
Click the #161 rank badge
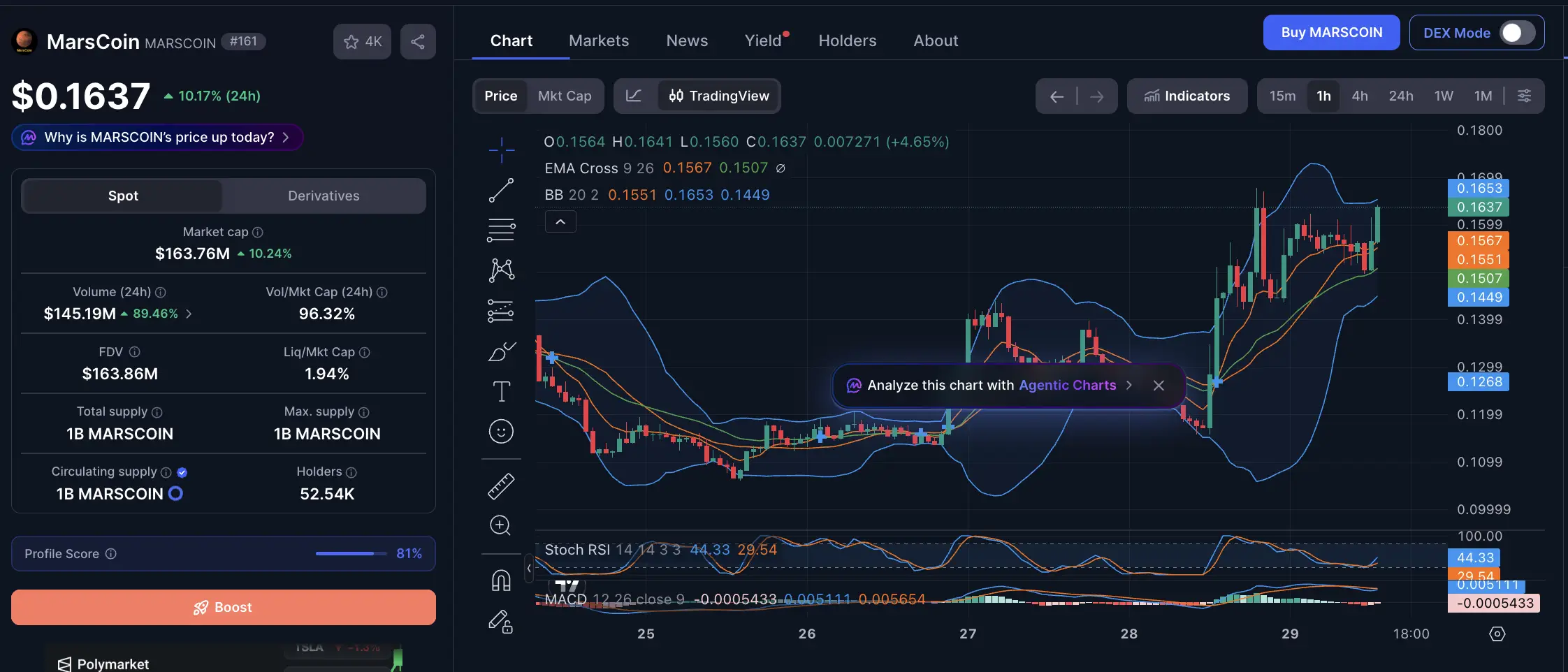[x=243, y=41]
